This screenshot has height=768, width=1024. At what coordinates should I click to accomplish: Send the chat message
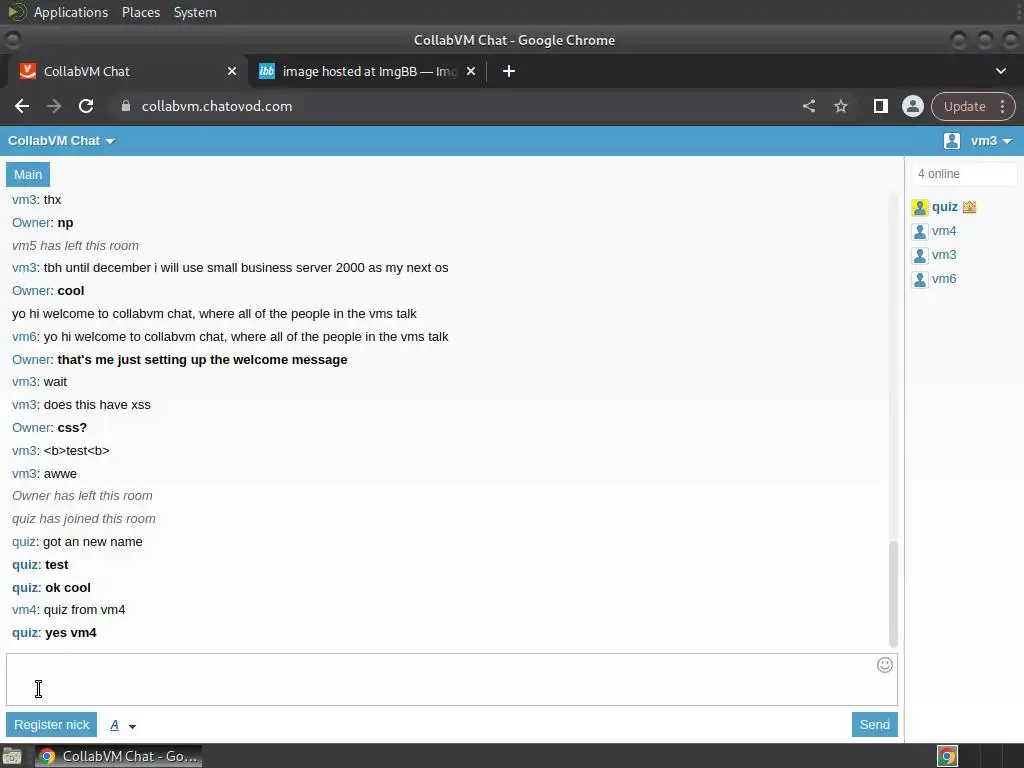(x=874, y=725)
